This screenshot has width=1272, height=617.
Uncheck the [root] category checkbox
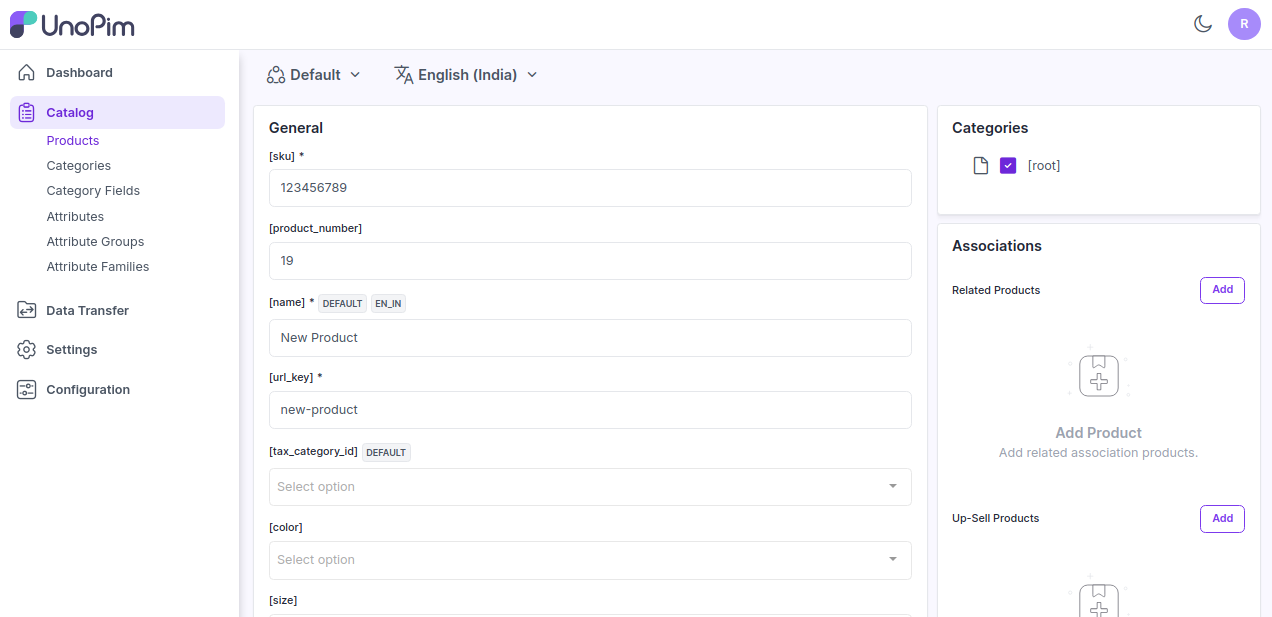click(x=1008, y=166)
